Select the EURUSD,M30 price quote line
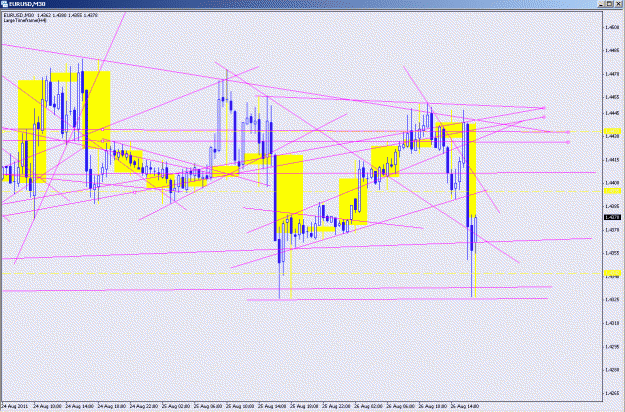The image size is (625, 412). [x=50, y=16]
